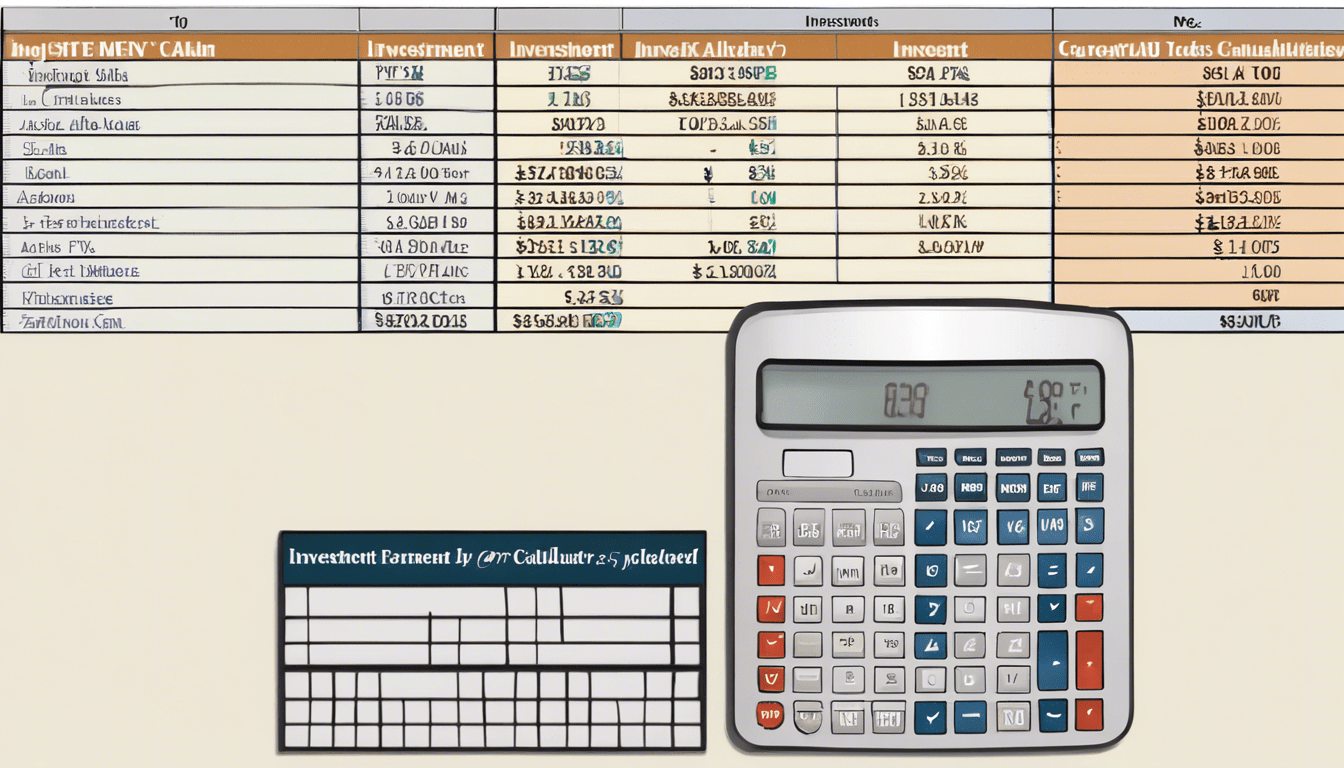Click the blue "7" calculator key
The height and width of the screenshot is (768, 1344).
click(x=930, y=608)
